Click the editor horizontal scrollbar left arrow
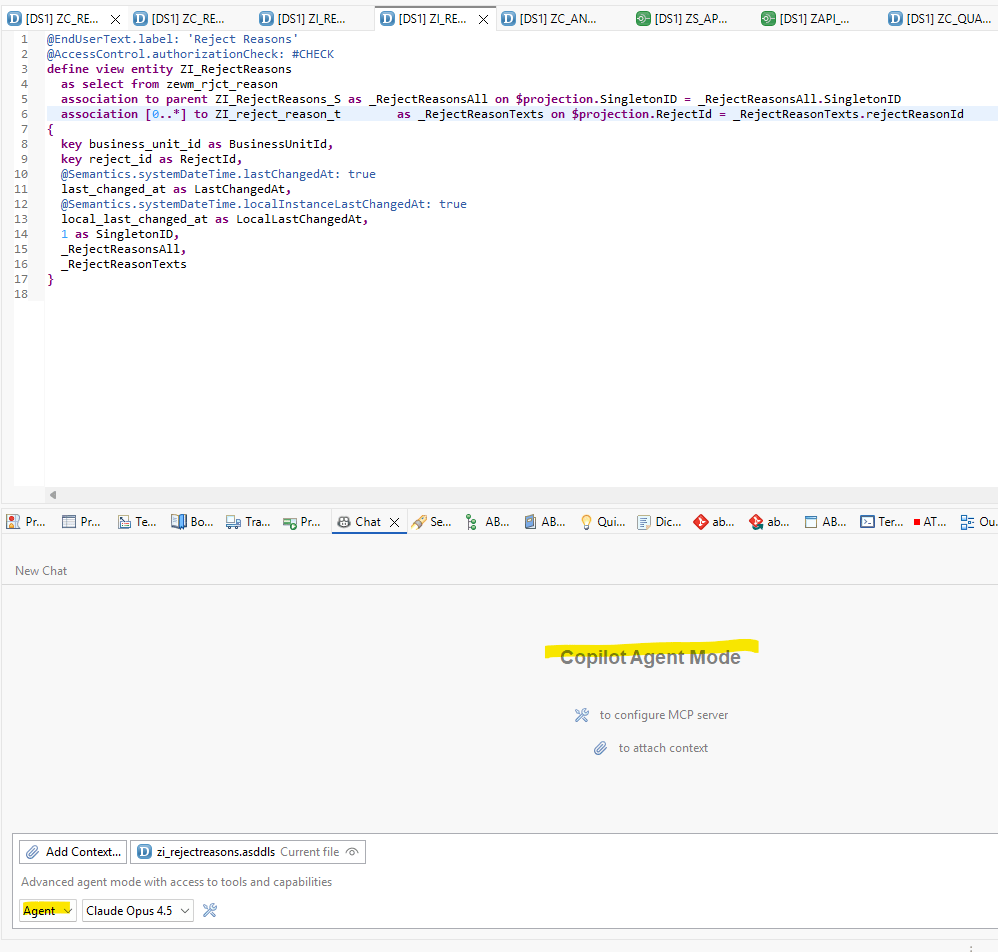 (x=53, y=494)
